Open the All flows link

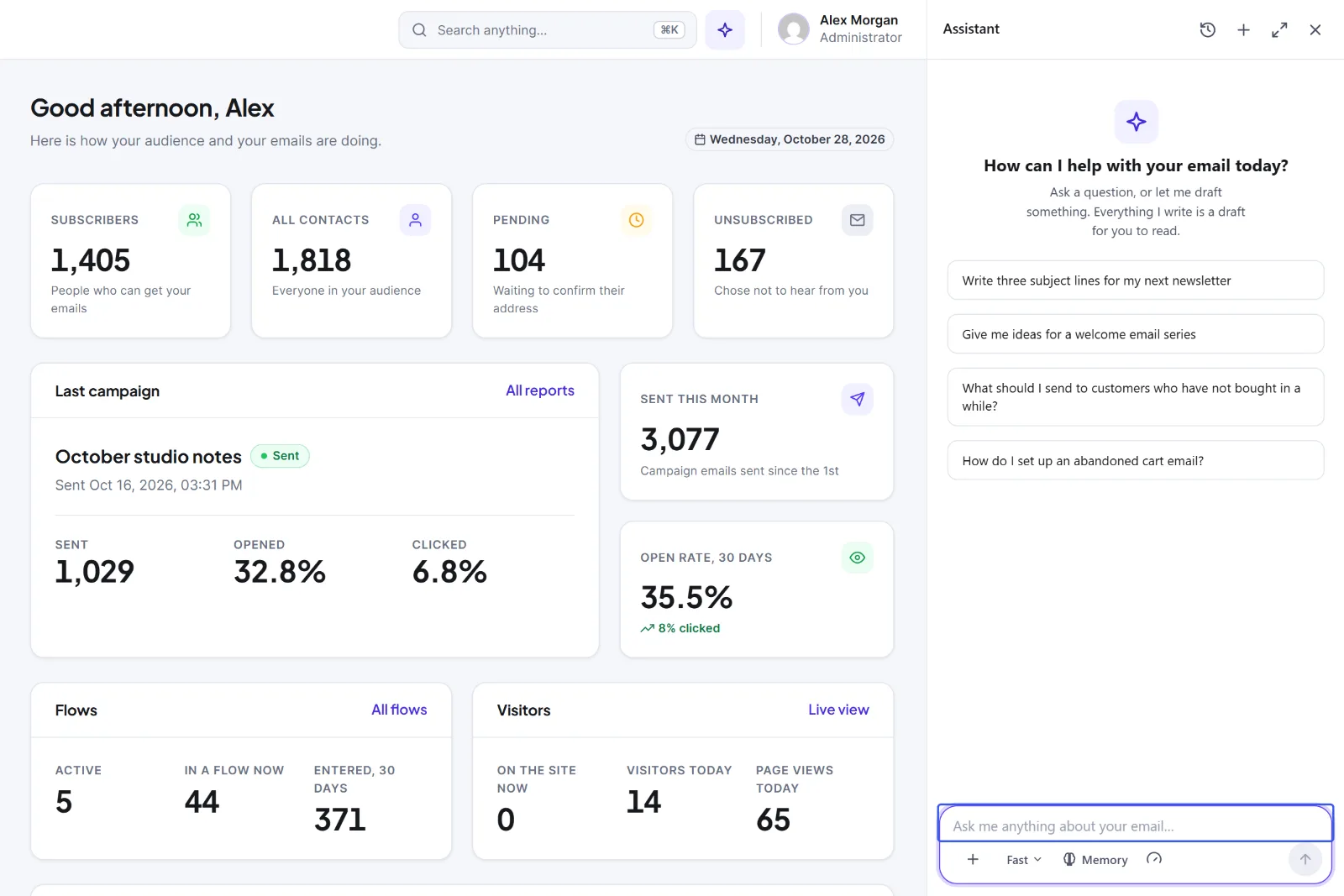point(399,710)
